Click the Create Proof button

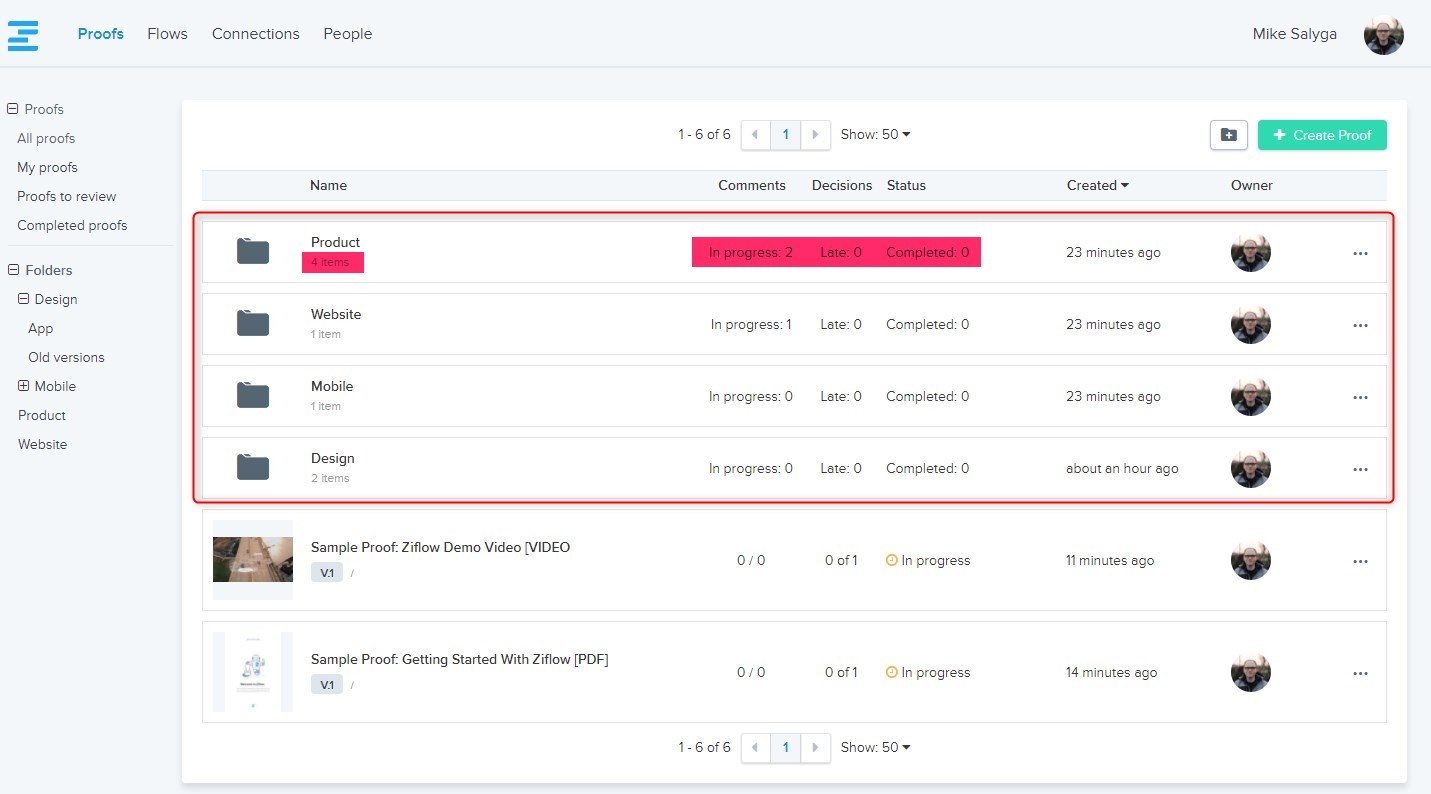point(1321,135)
